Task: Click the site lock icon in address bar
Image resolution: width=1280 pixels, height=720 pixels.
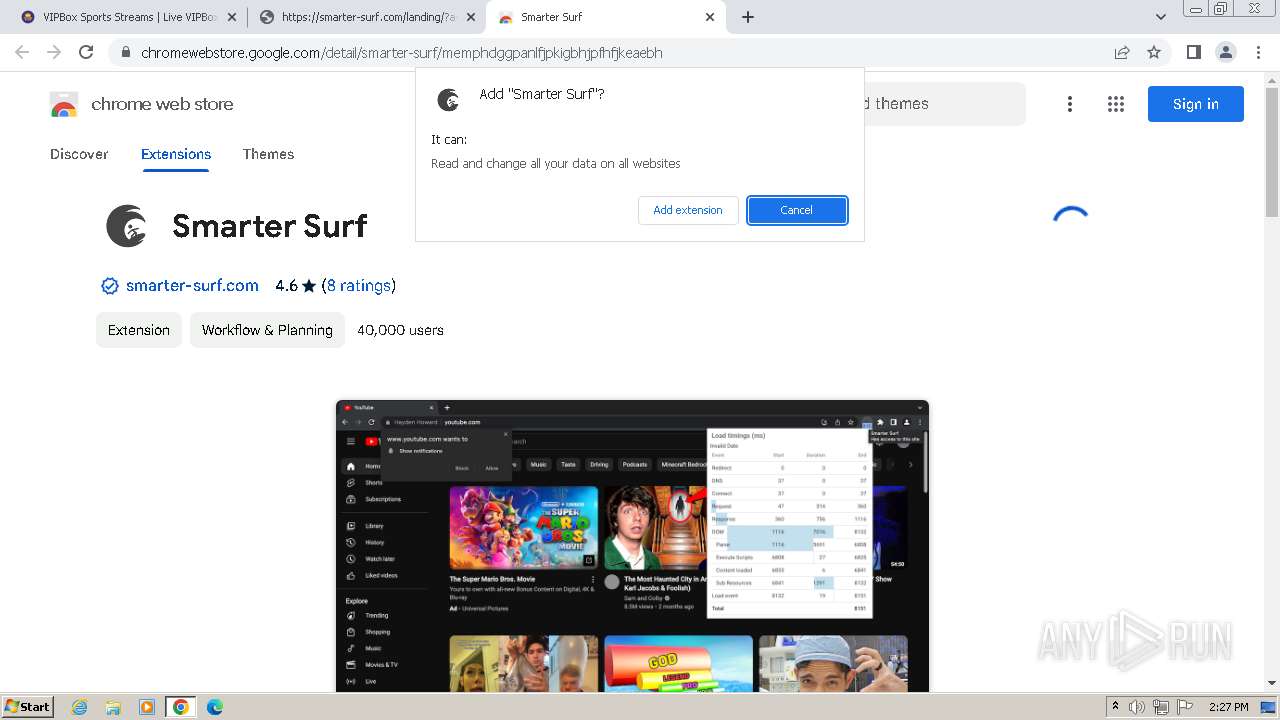Action: [125, 53]
